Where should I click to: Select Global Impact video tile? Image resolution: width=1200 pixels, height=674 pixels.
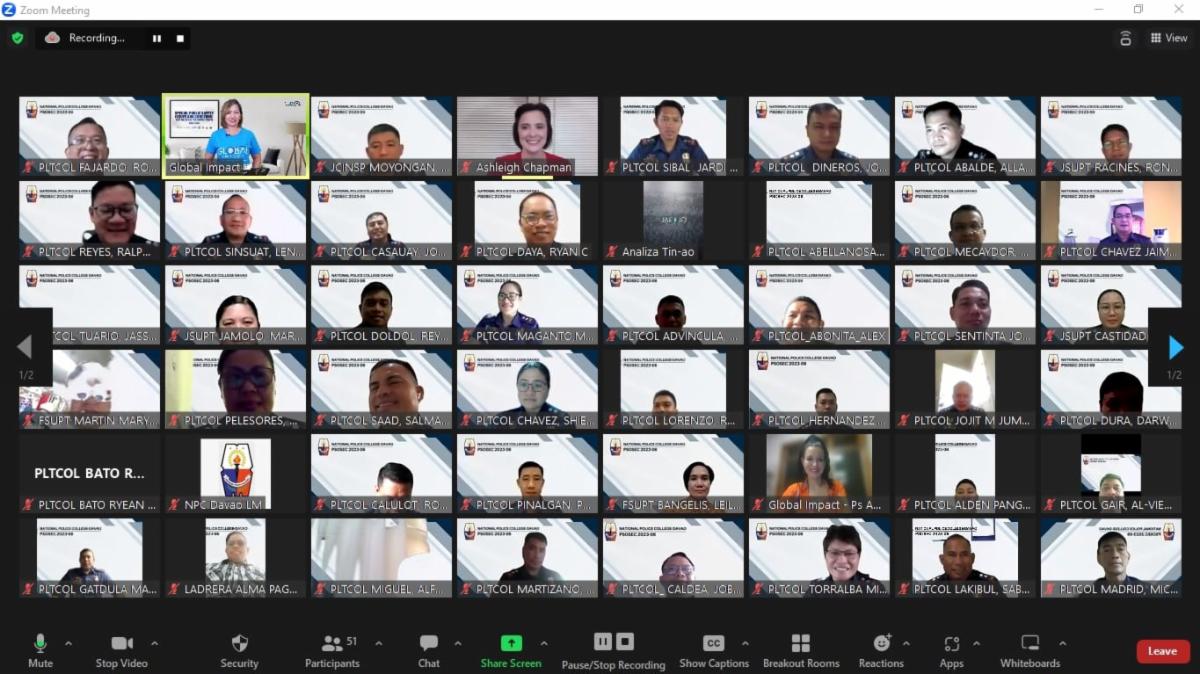236,136
